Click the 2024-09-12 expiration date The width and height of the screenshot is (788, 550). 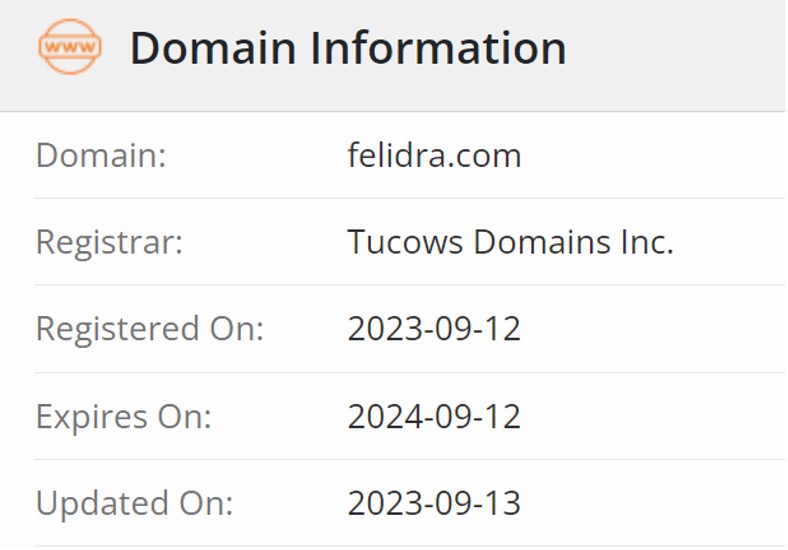[x=434, y=416]
